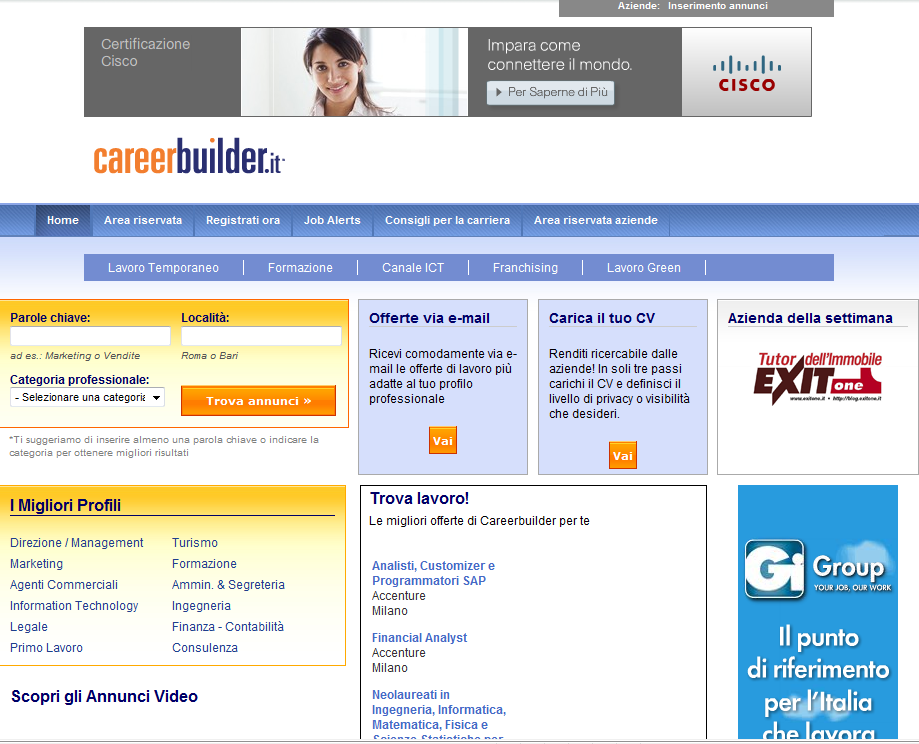Expand the Categoria professionale dropdown
The height and width of the screenshot is (744, 919).
pyautogui.click(x=87, y=398)
